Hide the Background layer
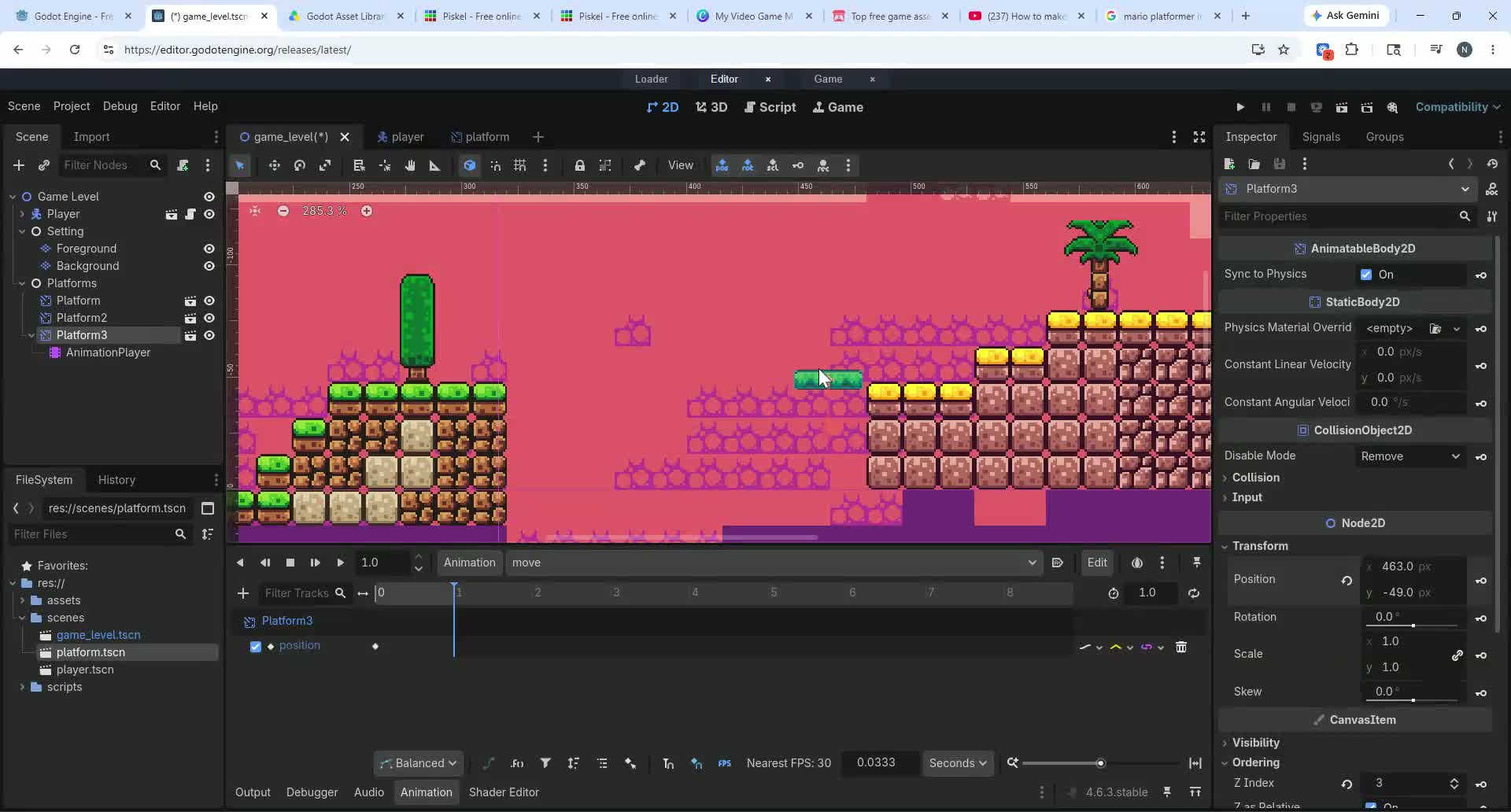Image resolution: width=1511 pixels, height=812 pixels. tap(209, 266)
